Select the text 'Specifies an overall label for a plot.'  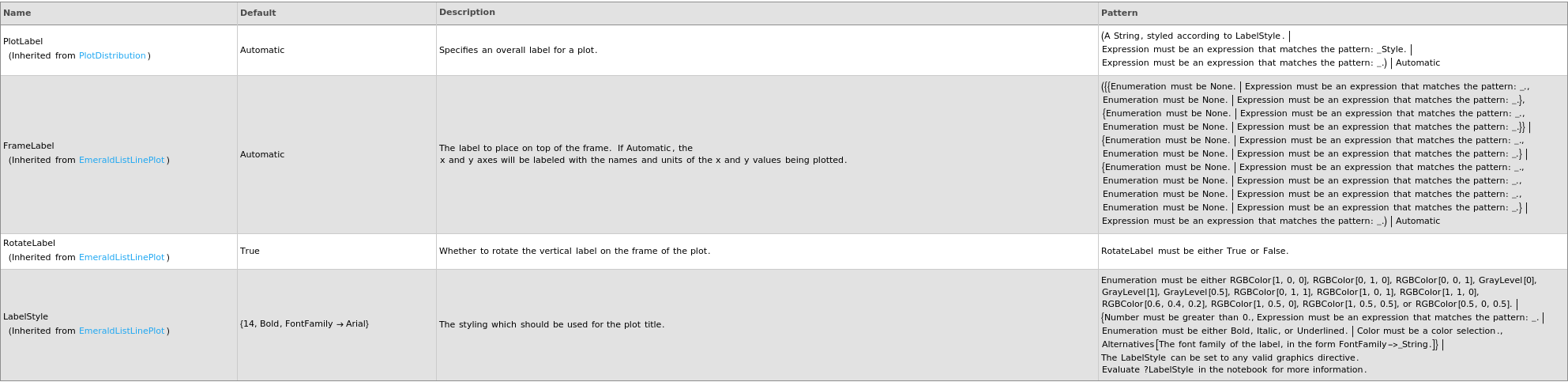coord(518,51)
